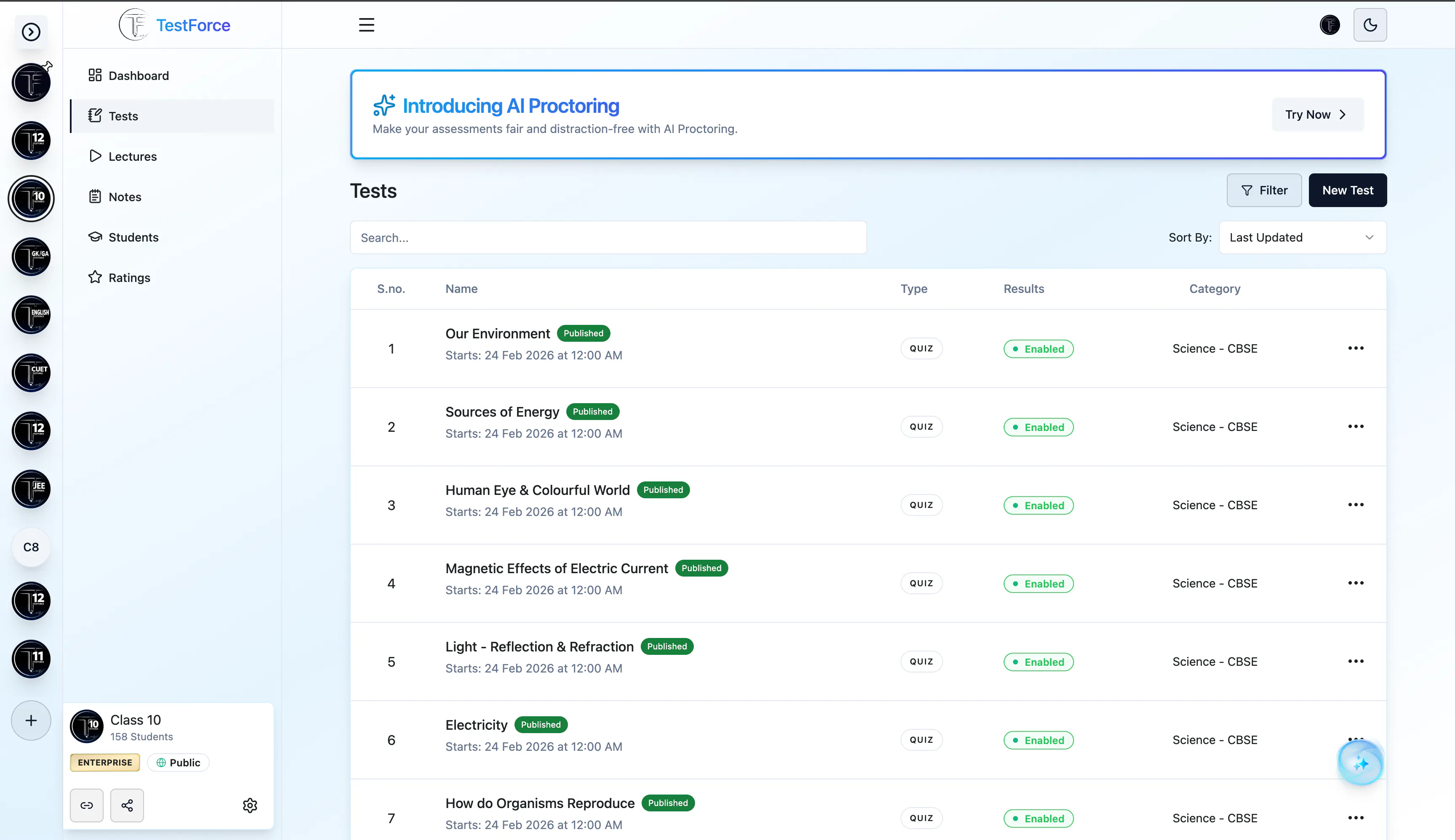Click the Filter button
This screenshot has height=840, width=1455.
point(1264,190)
